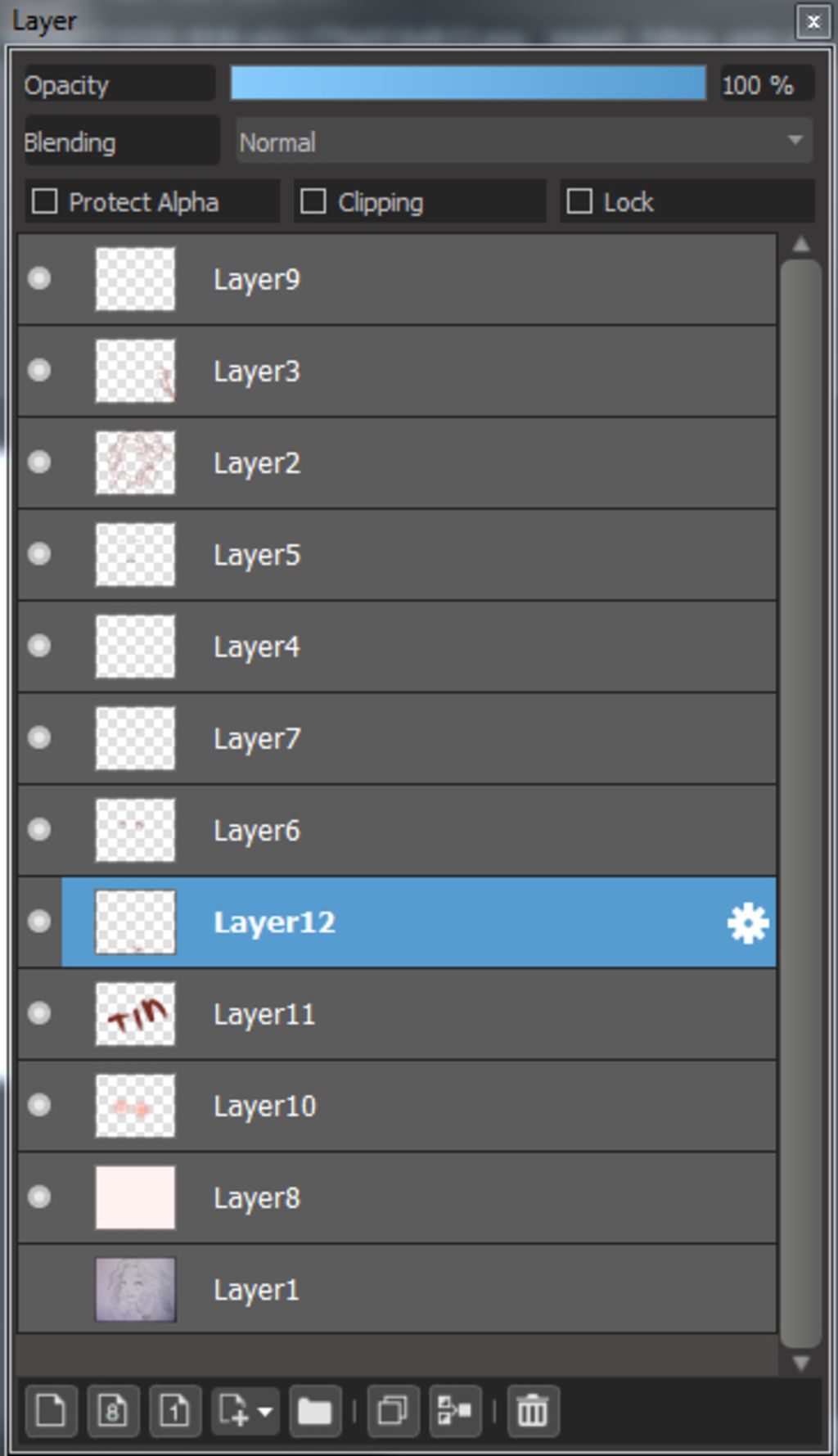Hide Layer9 using its visibility dot

pos(39,279)
